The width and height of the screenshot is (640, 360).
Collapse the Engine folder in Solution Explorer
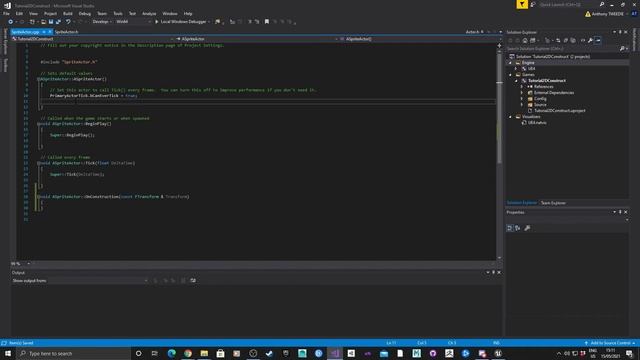[x=510, y=63]
